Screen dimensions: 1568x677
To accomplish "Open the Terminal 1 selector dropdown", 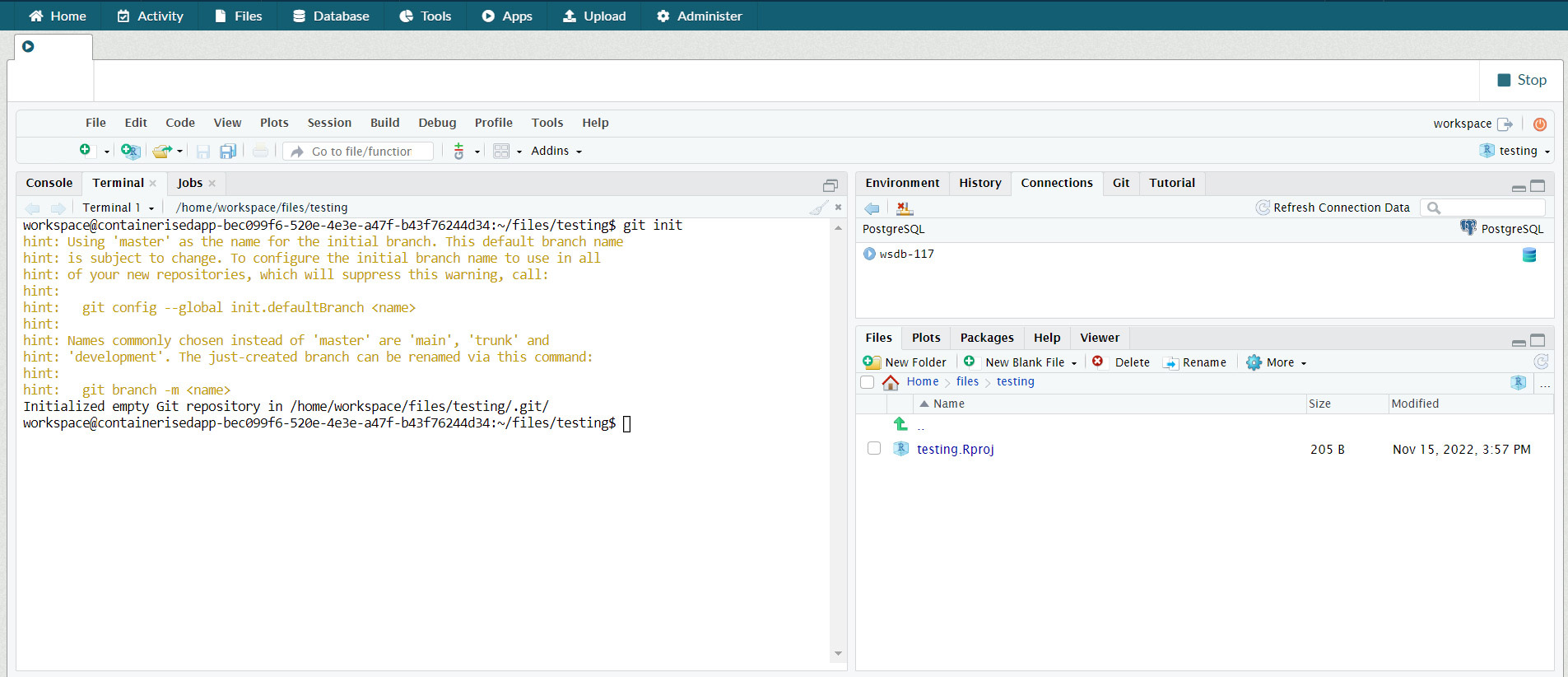I will tap(119, 208).
